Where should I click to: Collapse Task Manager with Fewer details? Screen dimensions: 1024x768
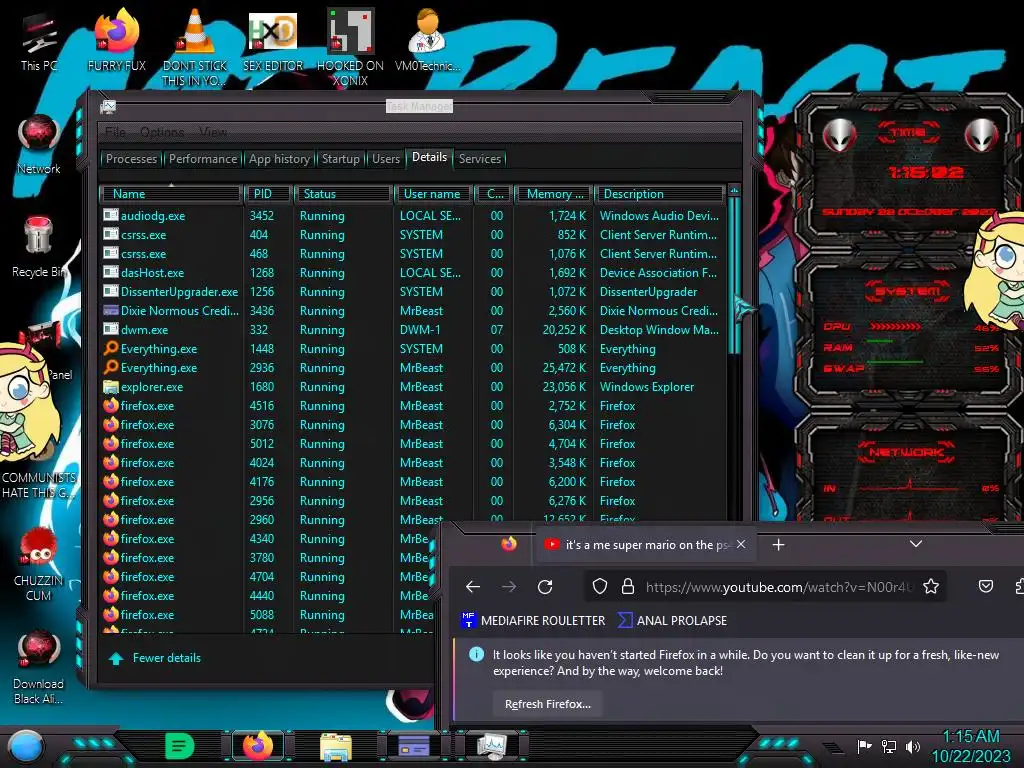155,658
